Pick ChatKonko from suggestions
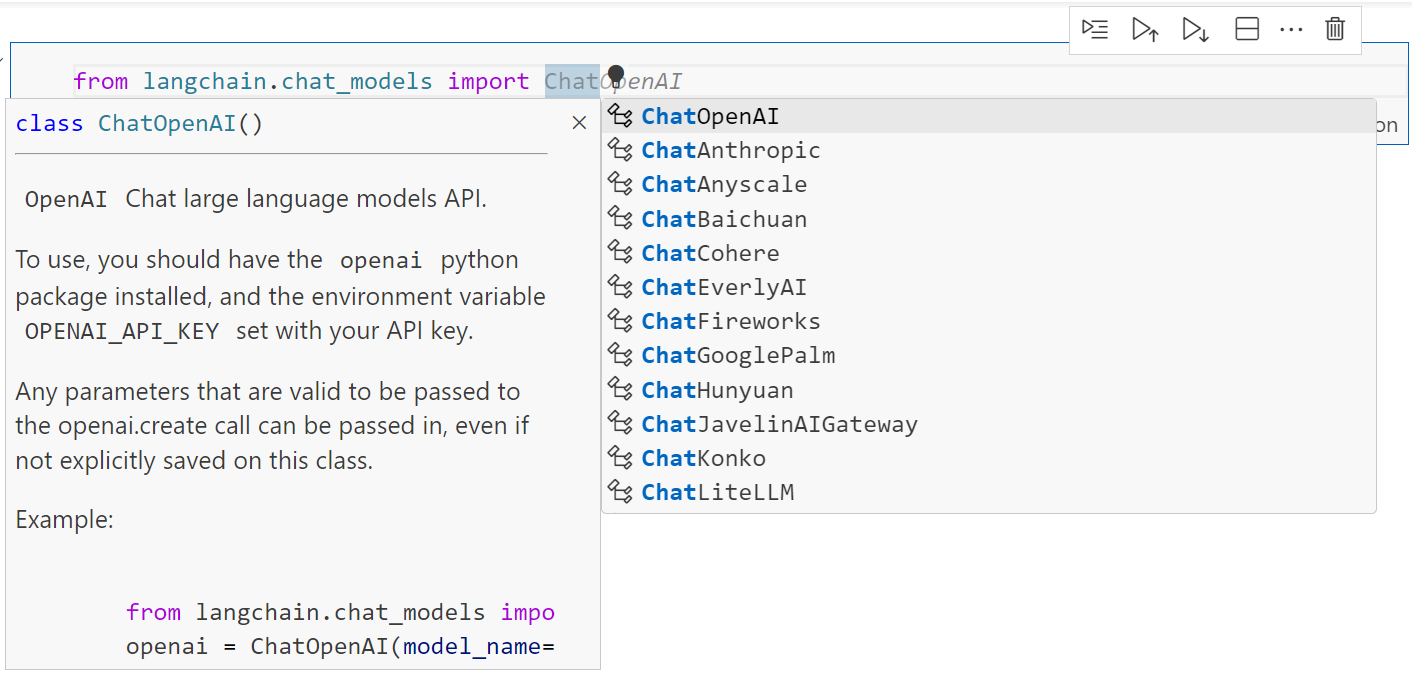1412x674 pixels. [988, 458]
